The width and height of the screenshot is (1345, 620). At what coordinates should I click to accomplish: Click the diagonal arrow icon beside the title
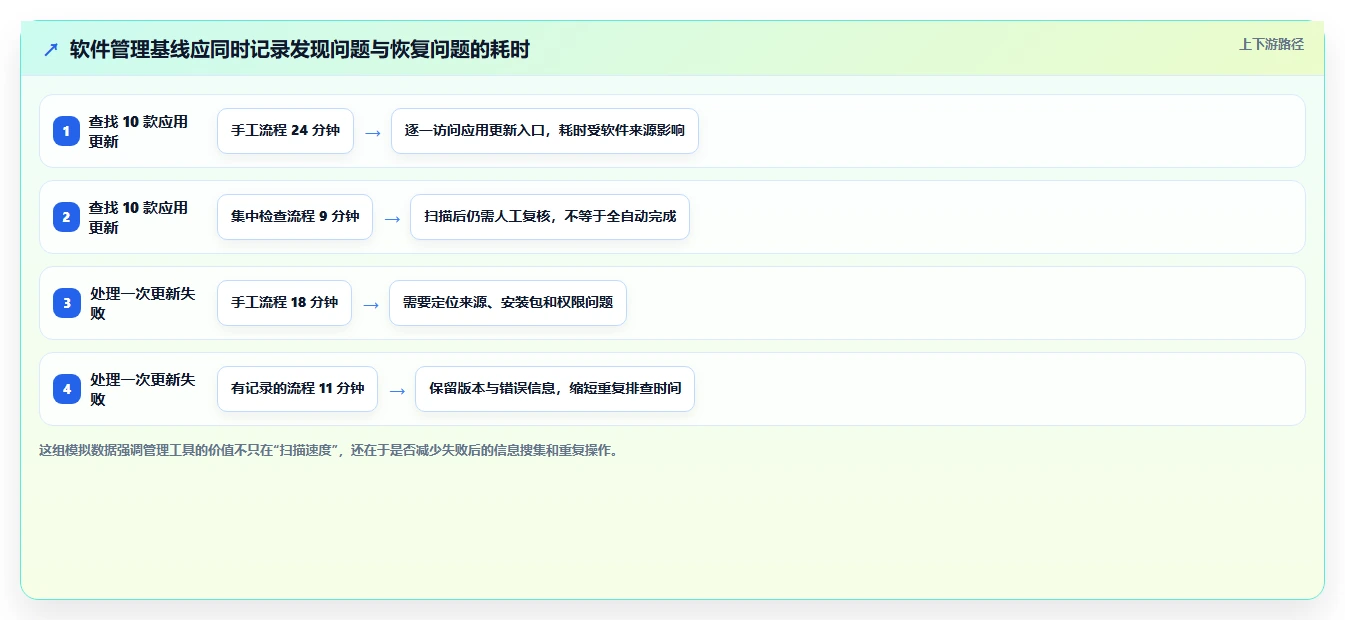tap(51, 49)
